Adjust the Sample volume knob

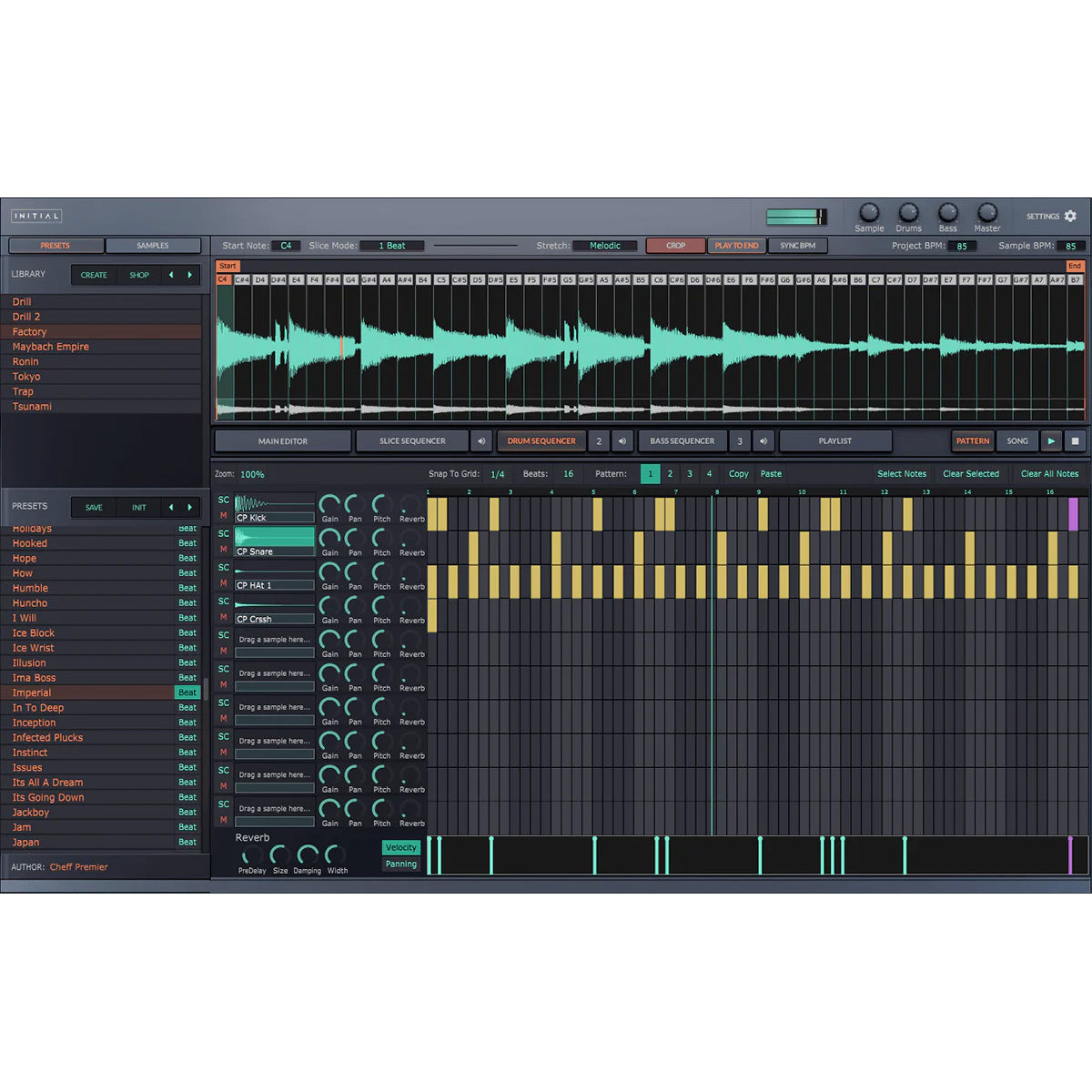(869, 213)
